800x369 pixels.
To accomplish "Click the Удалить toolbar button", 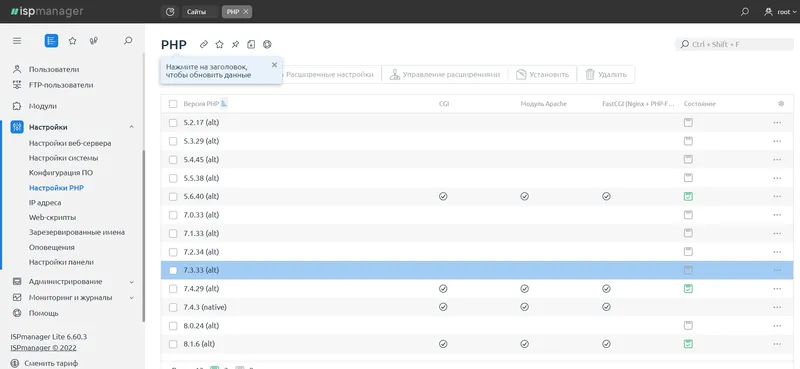I will pos(606,75).
